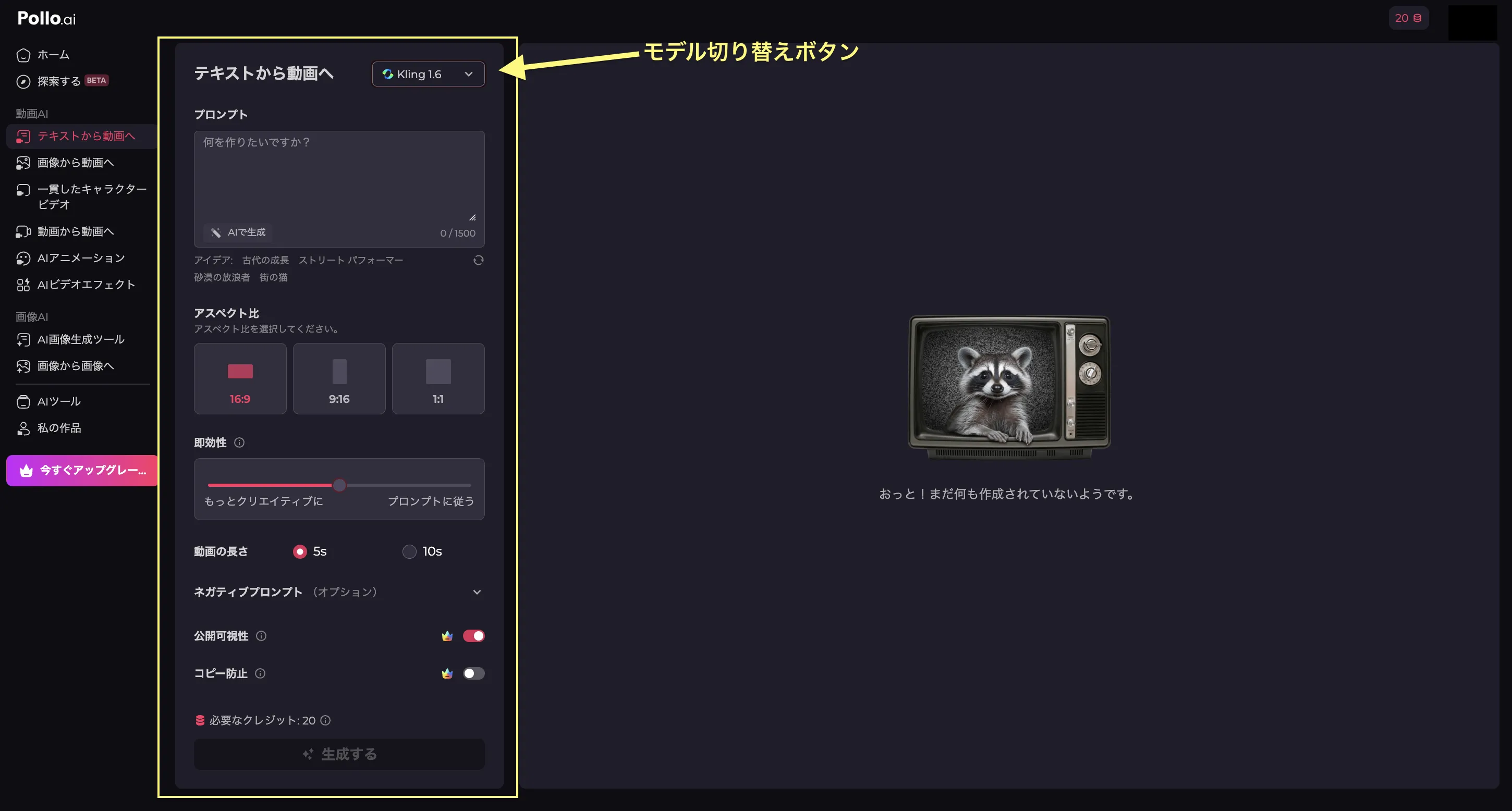Enable the コピー防止 toggle
The image size is (1512, 811).
(474, 673)
